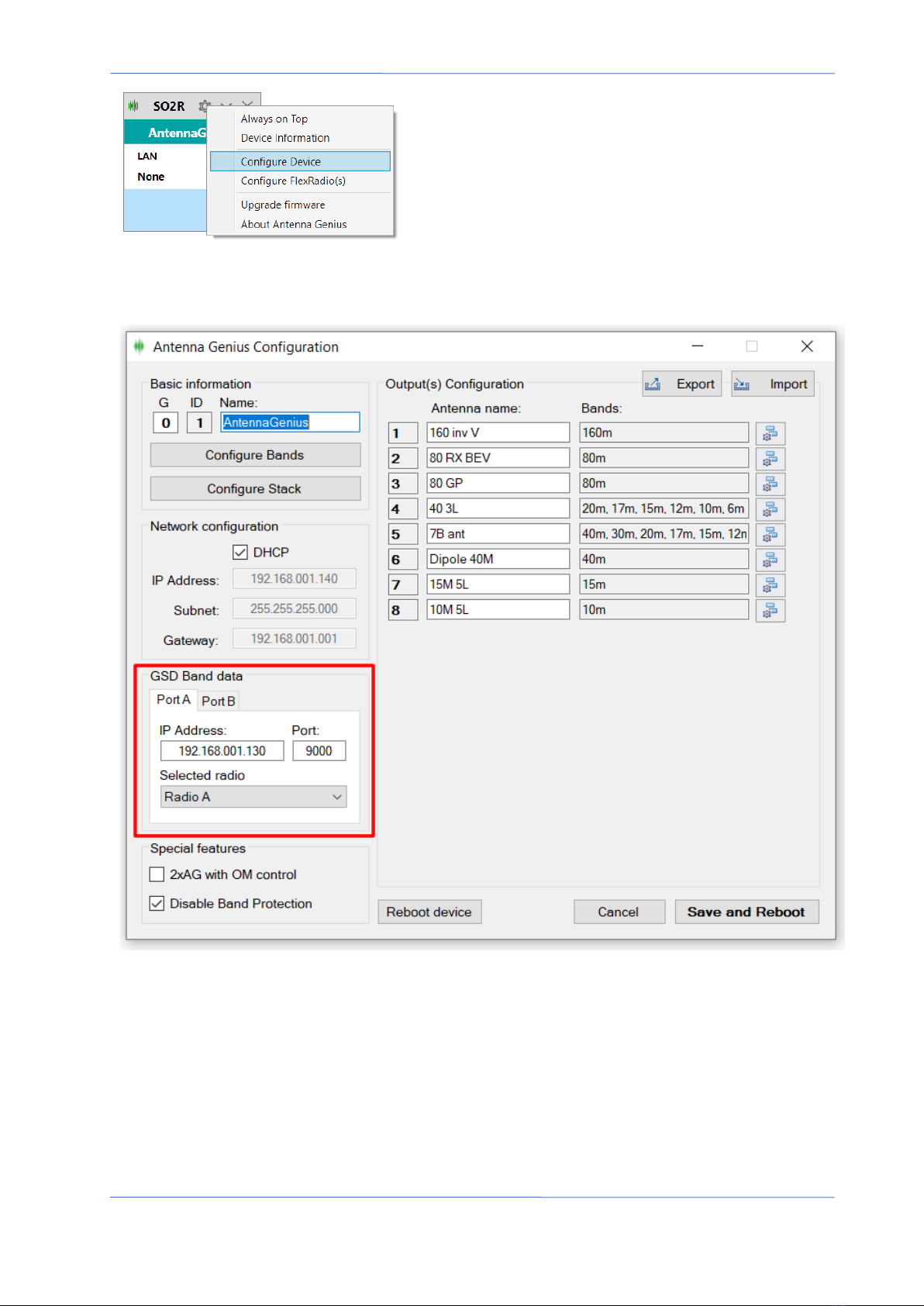Image resolution: width=924 pixels, height=1306 pixels.
Task: Click bands field starting with 20m, 17m
Action: [664, 508]
